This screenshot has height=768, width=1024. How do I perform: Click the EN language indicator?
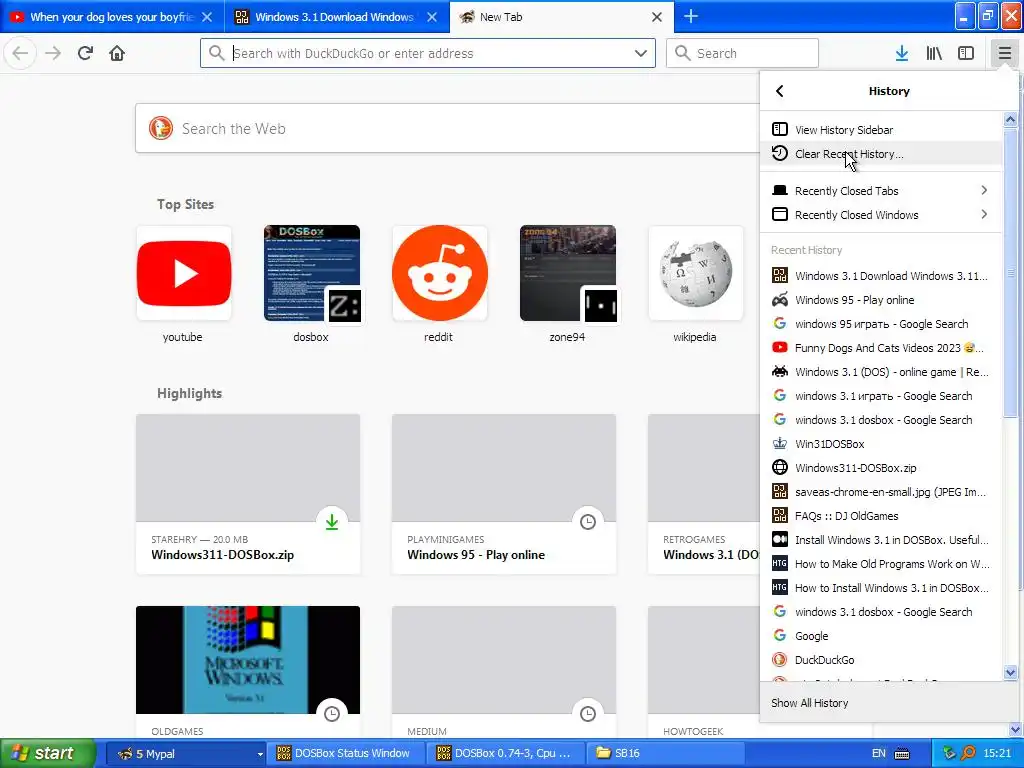pyautogui.click(x=878, y=754)
